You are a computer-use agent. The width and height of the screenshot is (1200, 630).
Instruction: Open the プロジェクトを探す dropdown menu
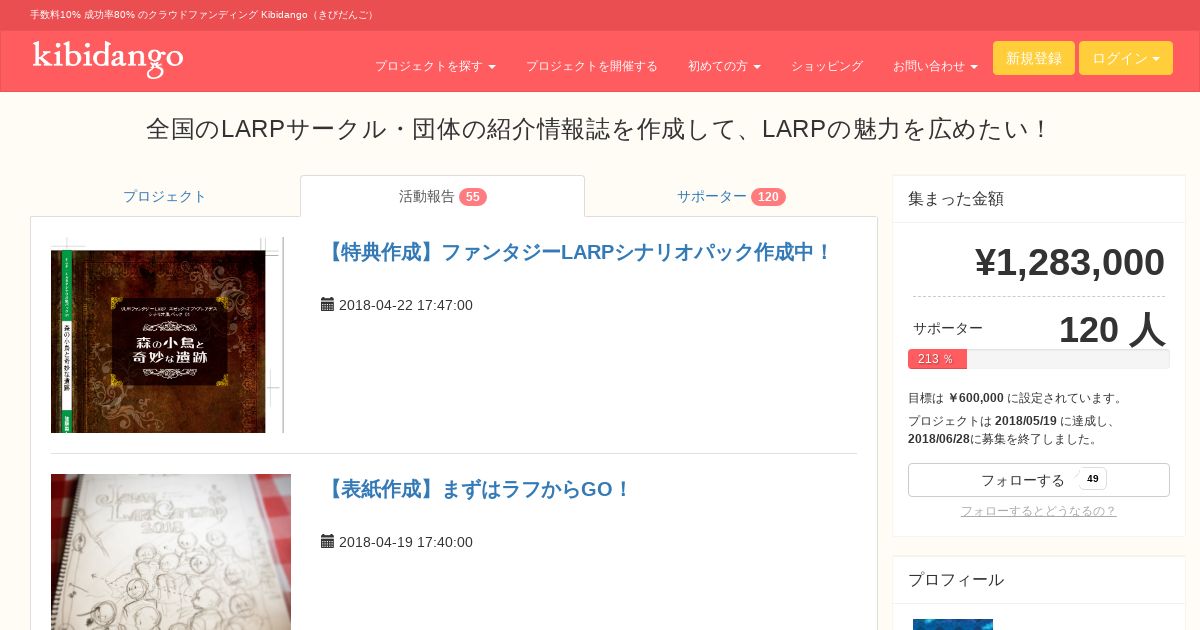(435, 66)
